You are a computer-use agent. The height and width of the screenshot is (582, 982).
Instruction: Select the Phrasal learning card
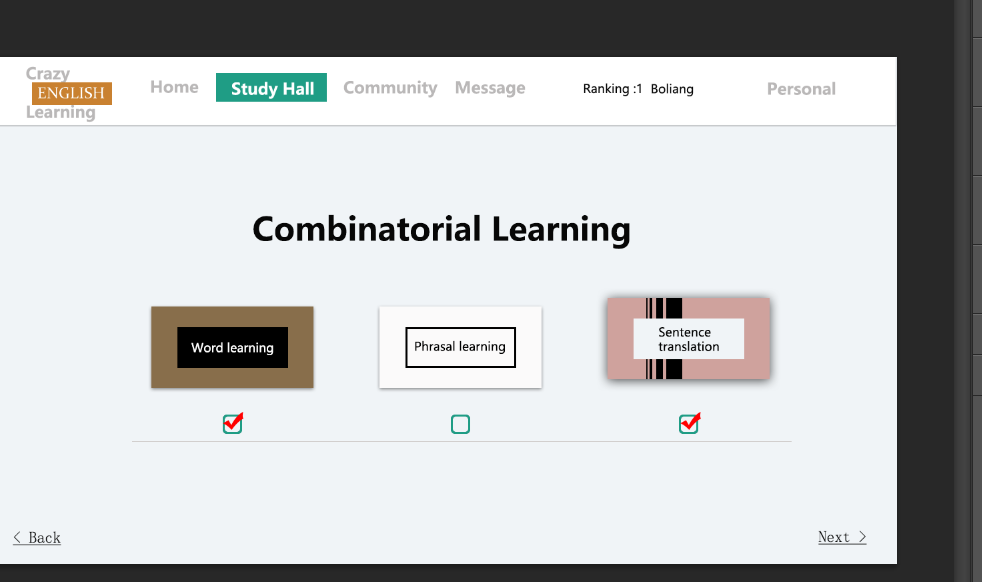click(x=460, y=347)
